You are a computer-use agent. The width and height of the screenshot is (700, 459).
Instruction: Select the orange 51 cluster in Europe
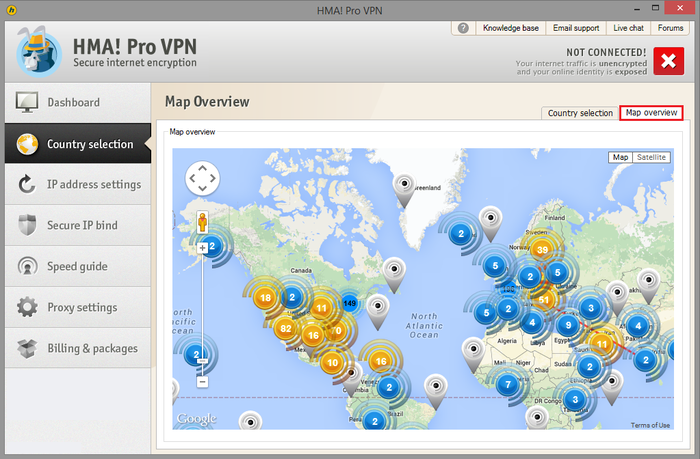point(544,300)
